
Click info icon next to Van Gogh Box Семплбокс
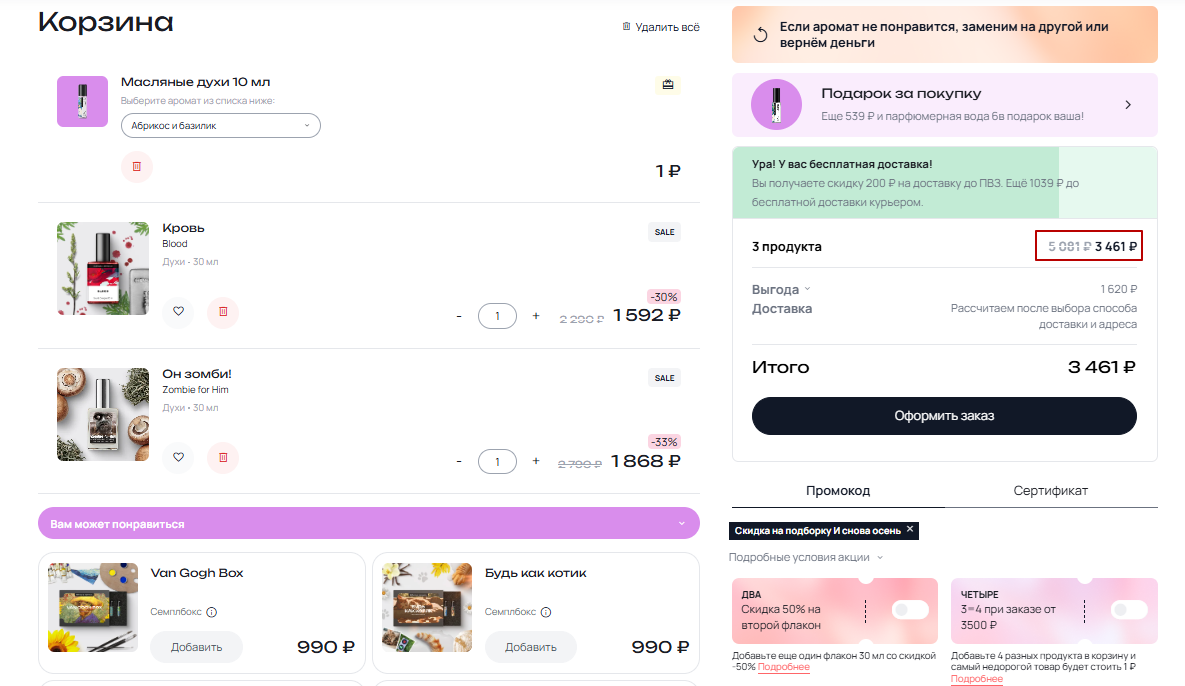point(211,612)
